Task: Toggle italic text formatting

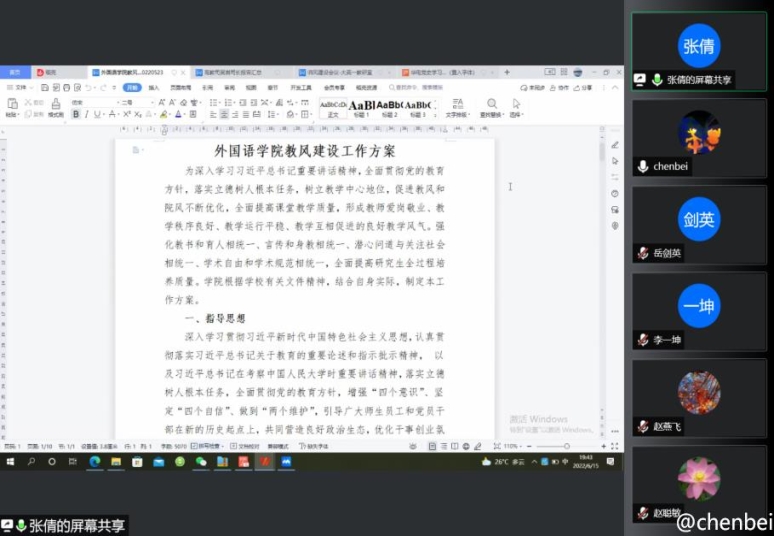Action: pos(86,115)
